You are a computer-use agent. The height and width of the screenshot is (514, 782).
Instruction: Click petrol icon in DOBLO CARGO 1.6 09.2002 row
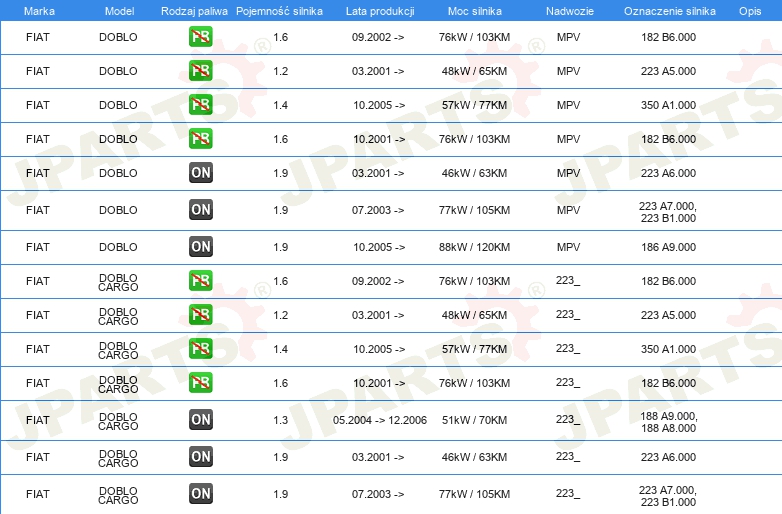point(200,281)
